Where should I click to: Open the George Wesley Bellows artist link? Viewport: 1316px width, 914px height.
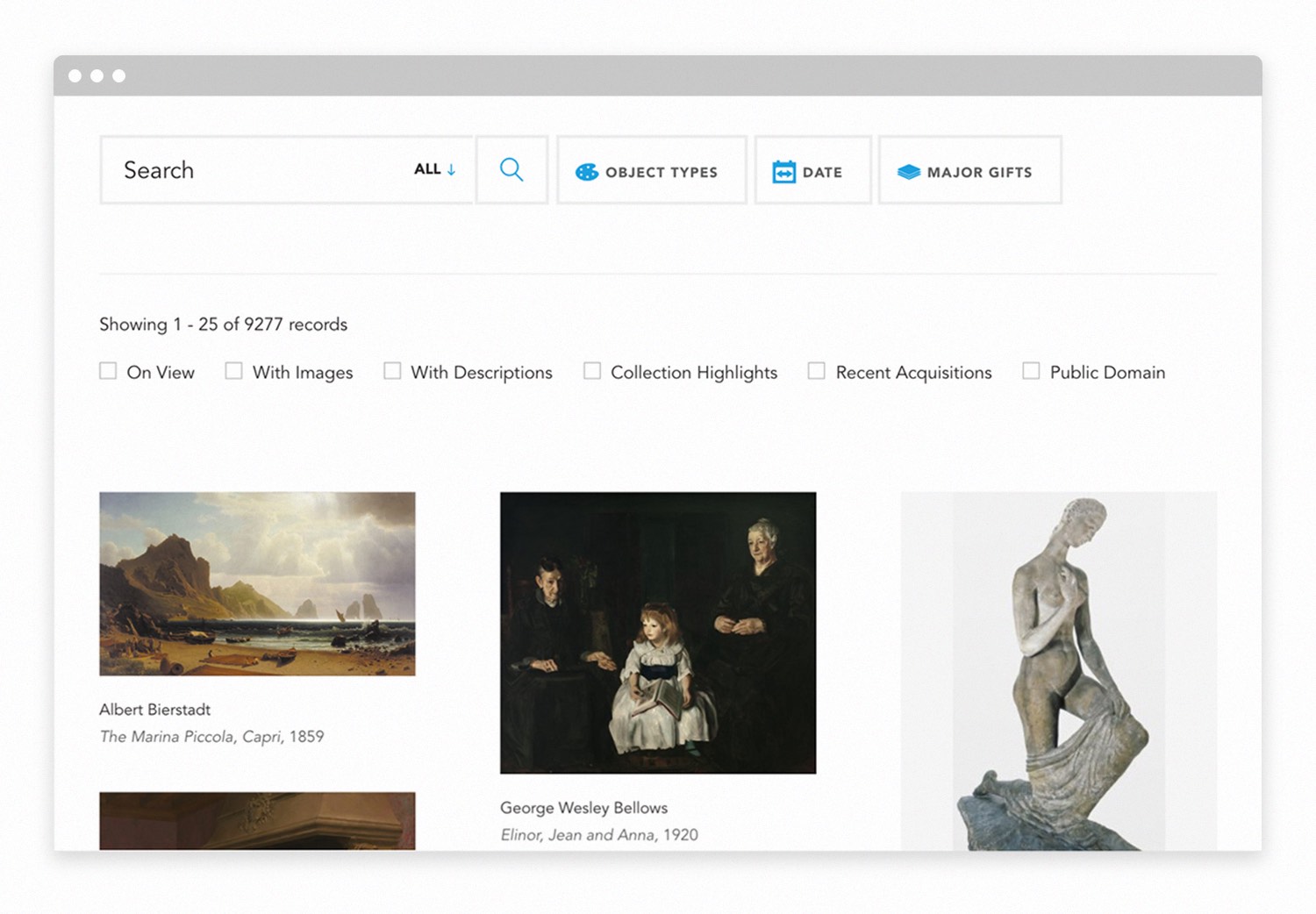click(x=583, y=808)
